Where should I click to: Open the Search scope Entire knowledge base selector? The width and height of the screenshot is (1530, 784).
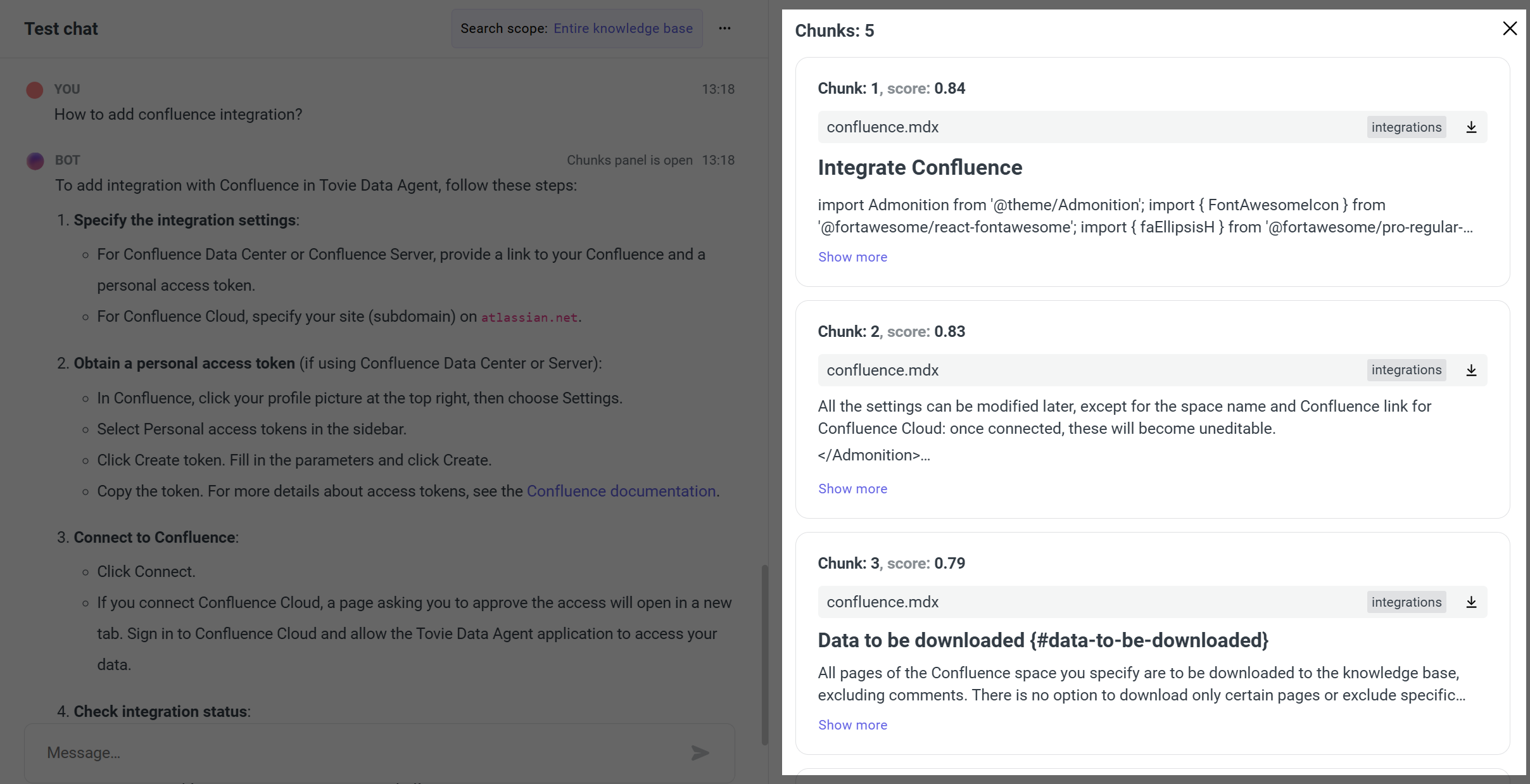click(x=577, y=28)
